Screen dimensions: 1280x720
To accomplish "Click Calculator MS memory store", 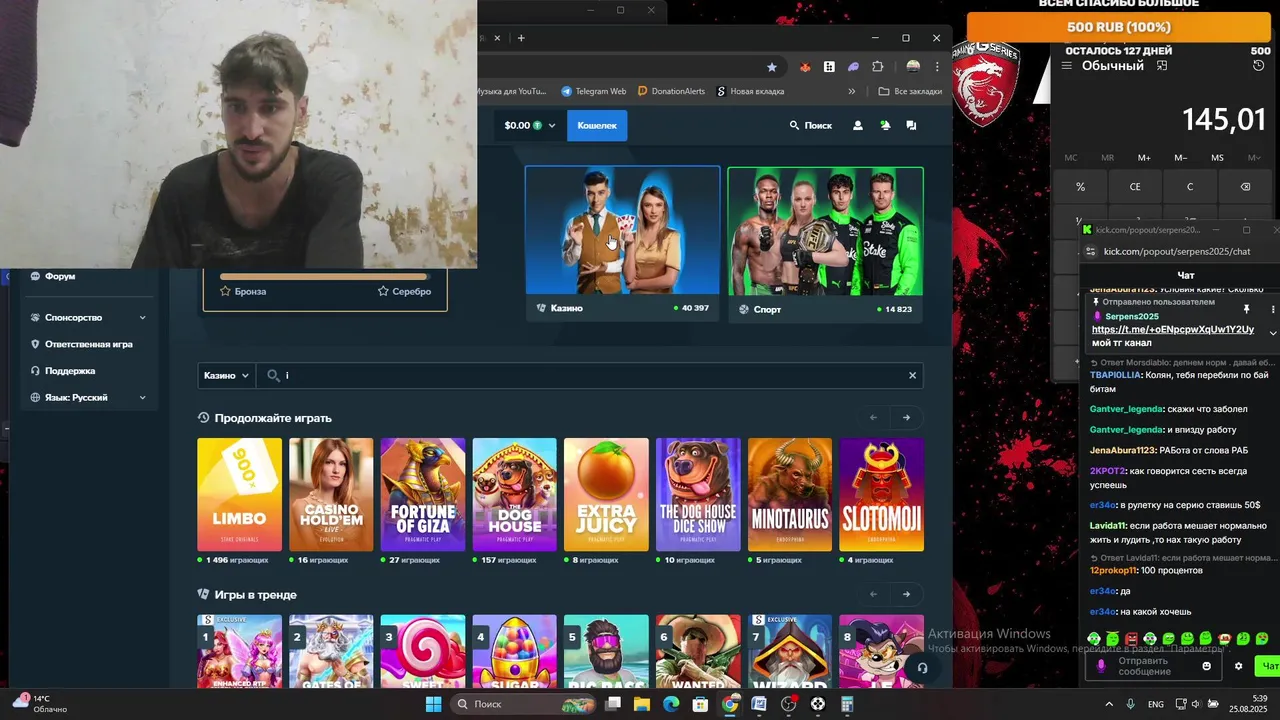I will tap(1217, 158).
